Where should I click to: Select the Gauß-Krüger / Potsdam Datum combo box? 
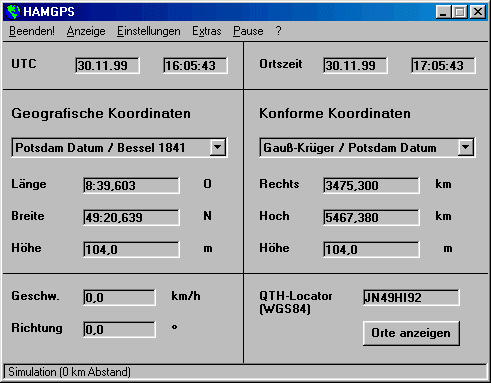[x=367, y=147]
